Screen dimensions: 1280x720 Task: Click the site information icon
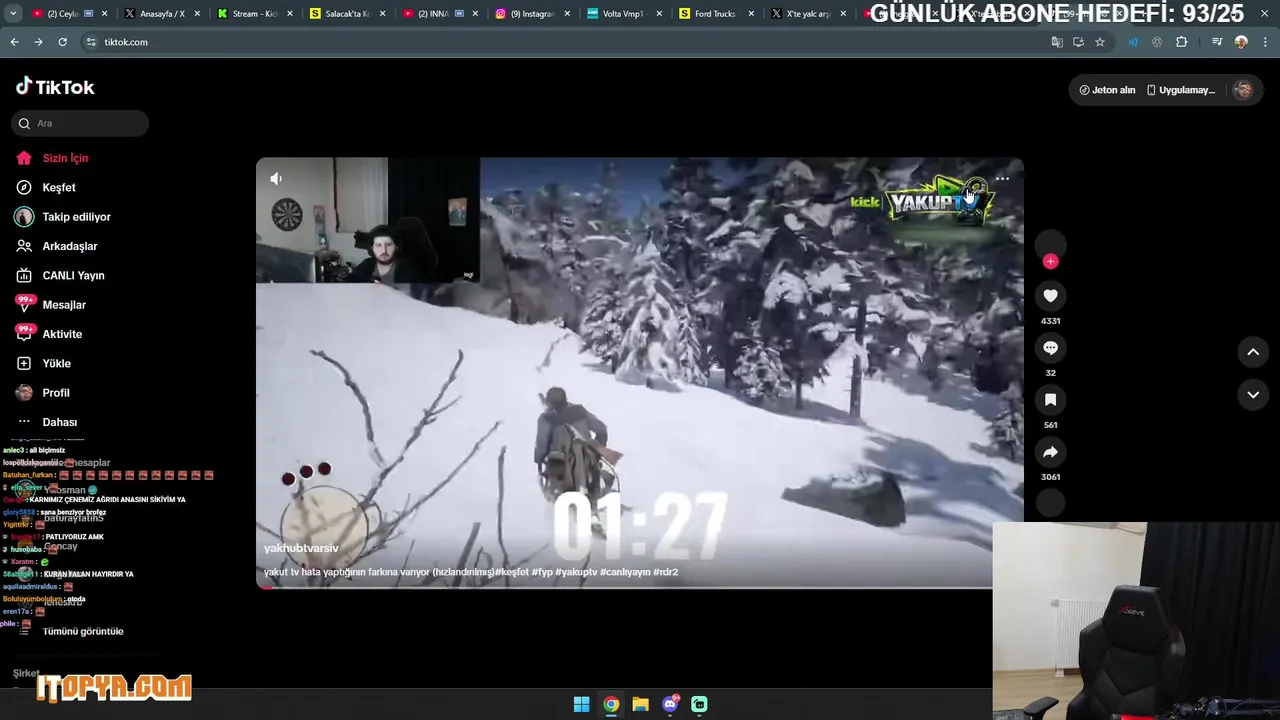[91, 42]
